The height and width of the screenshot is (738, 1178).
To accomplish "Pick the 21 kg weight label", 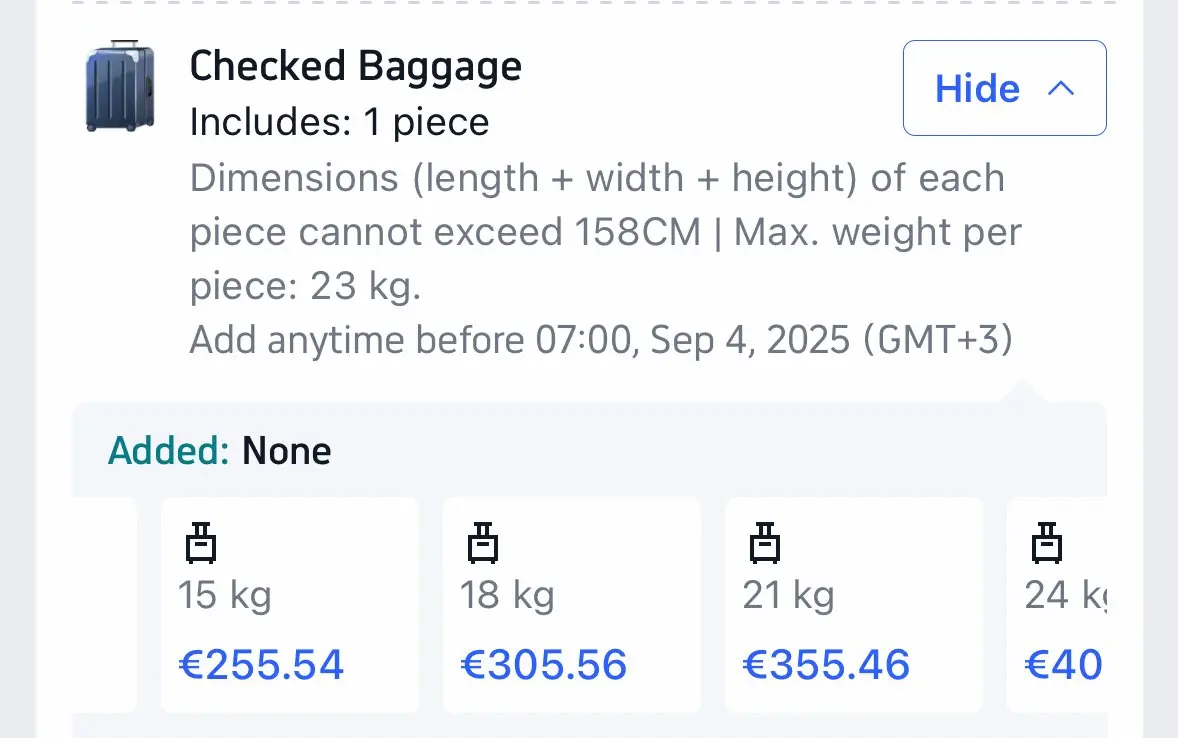I will (x=788, y=596).
